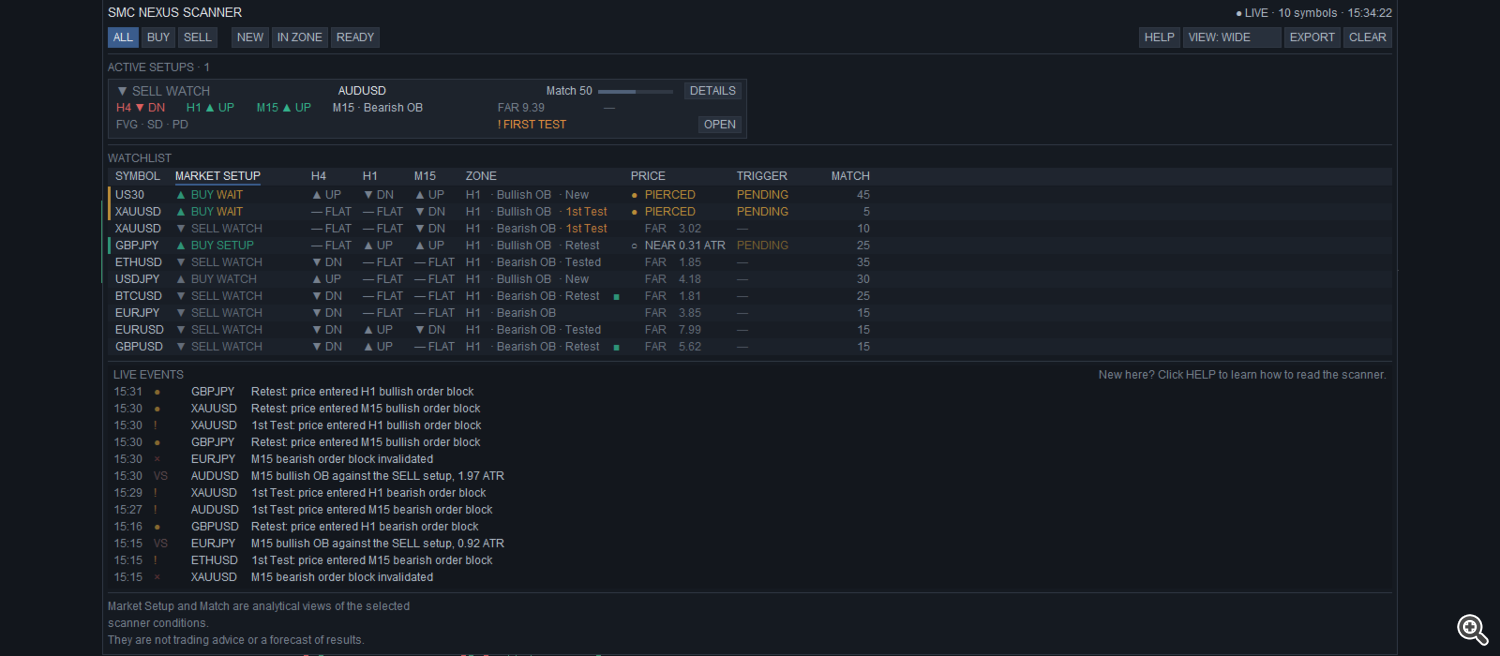Click the hollow NEAR circle on GBPJPY row
This screenshot has height=656, width=1500.
click(x=634, y=246)
